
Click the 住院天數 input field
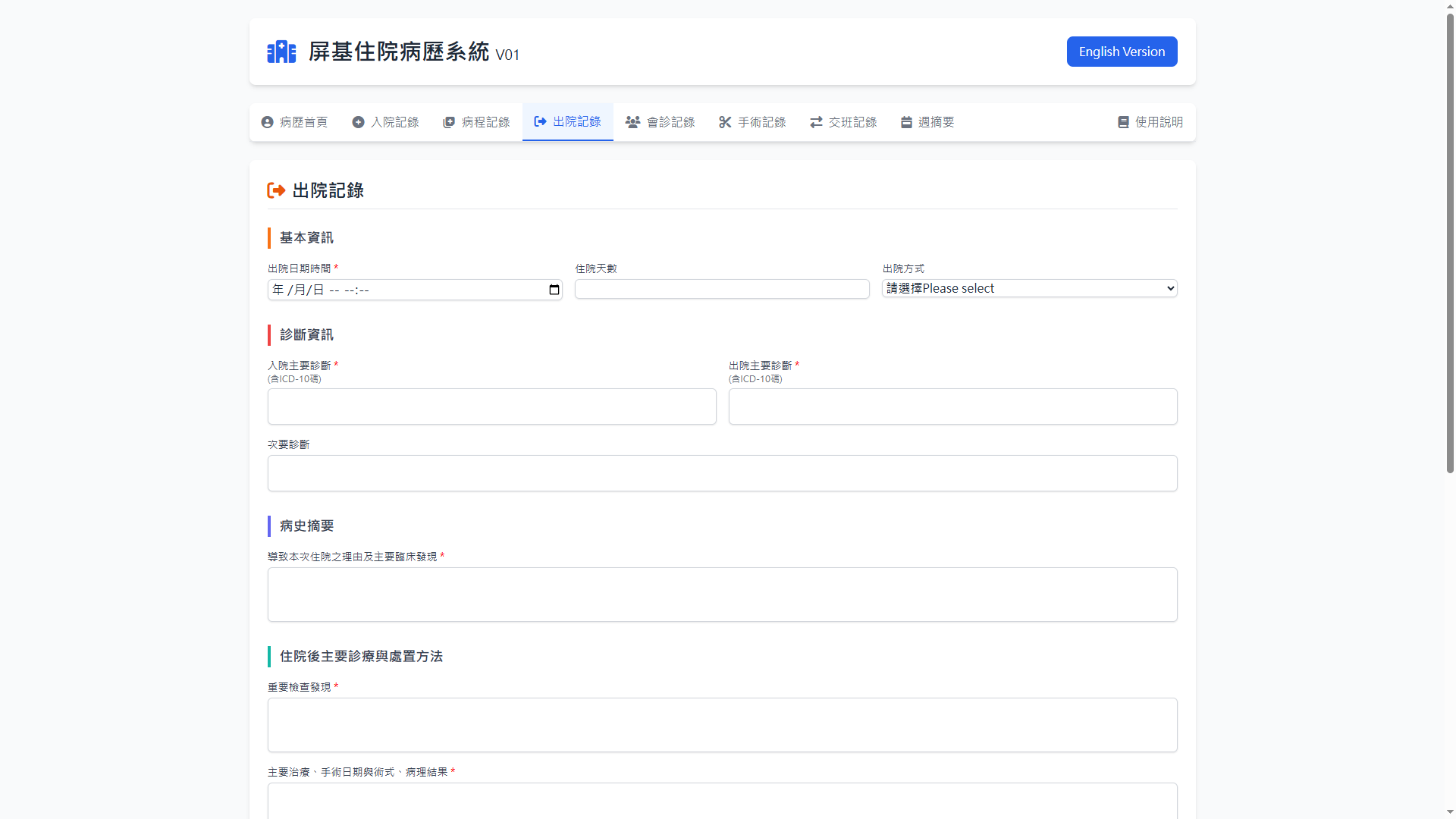tap(721, 289)
